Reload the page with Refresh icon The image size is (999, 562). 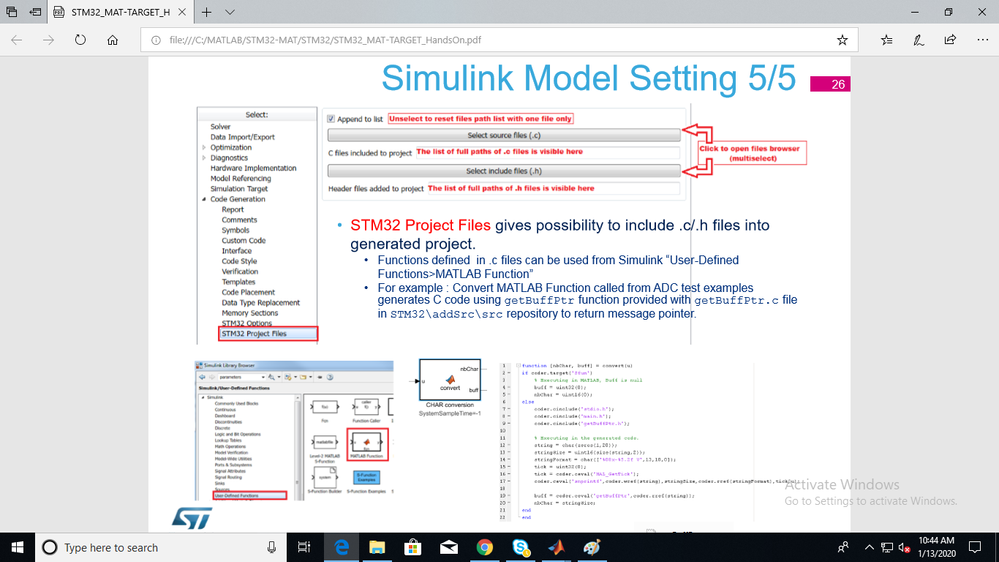pyautogui.click(x=80, y=40)
